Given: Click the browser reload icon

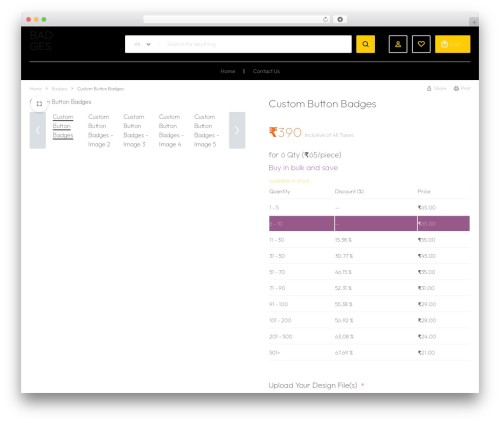Looking at the screenshot, I should 325,19.
